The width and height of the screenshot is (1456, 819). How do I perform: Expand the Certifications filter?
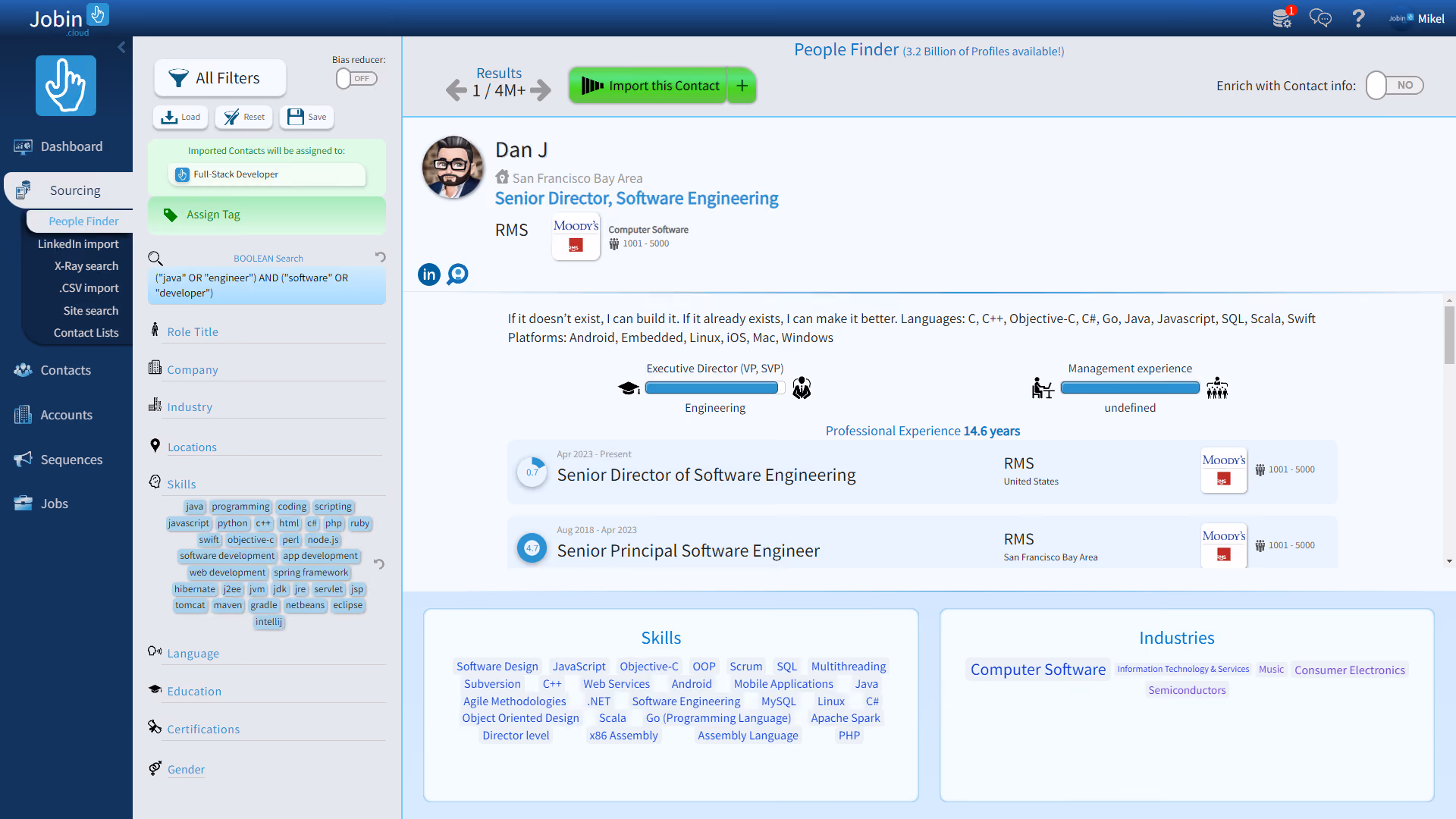click(203, 729)
